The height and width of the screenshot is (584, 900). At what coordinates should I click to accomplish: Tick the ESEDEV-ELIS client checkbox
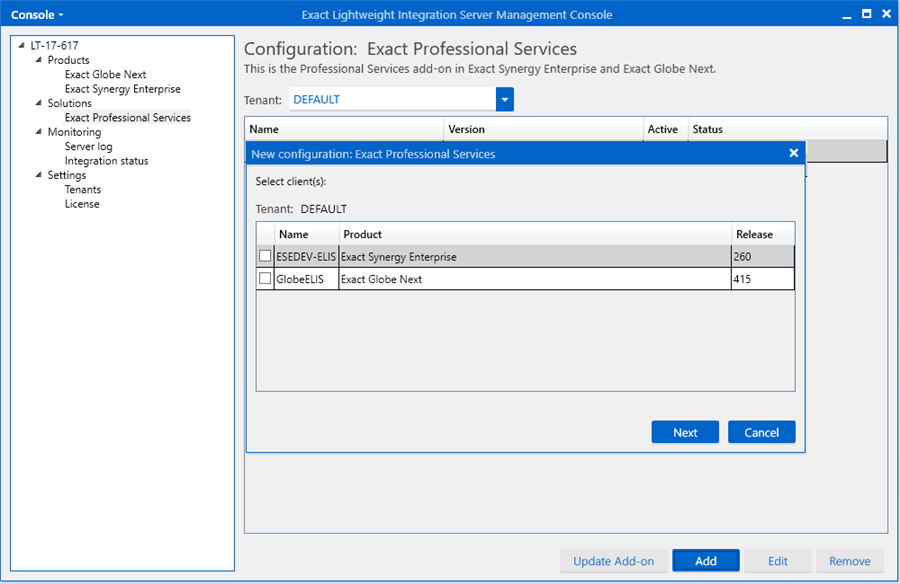[265, 256]
